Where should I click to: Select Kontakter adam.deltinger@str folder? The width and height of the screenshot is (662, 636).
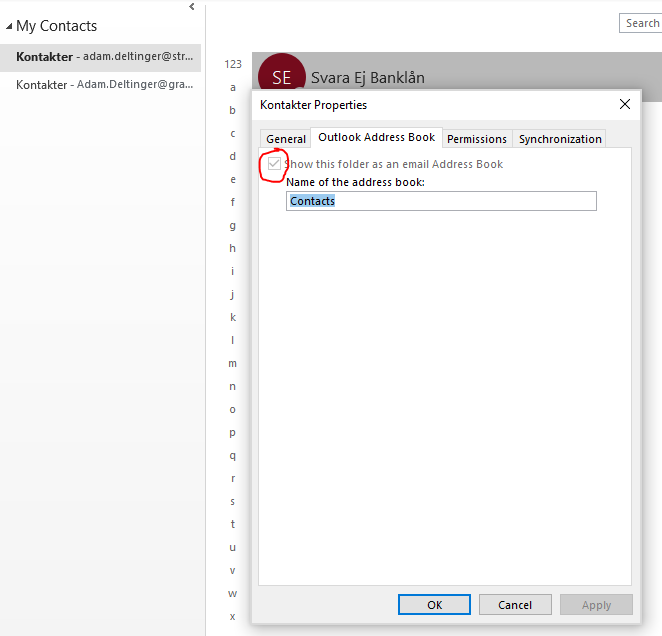100,57
